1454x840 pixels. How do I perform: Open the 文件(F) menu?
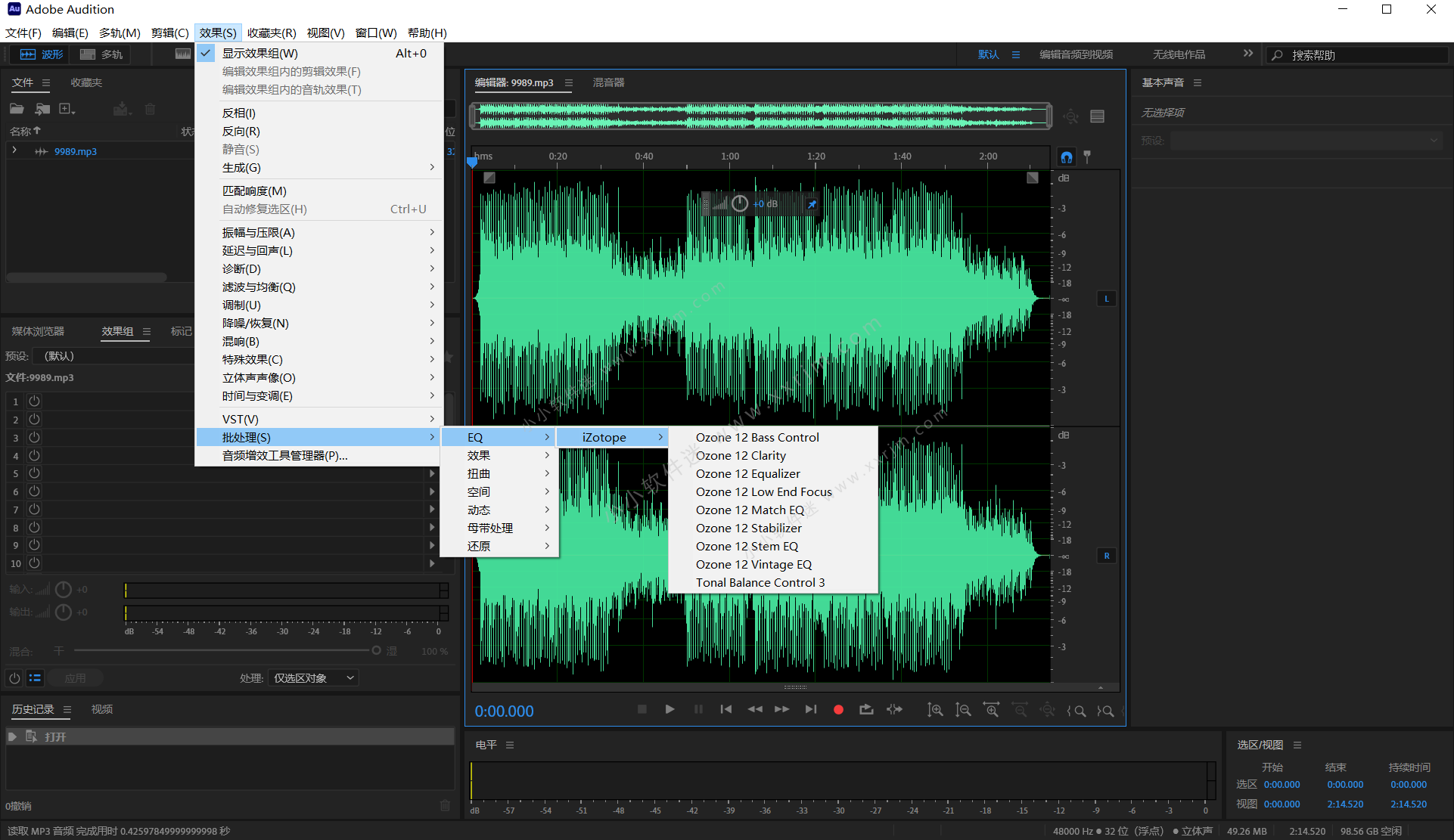(x=23, y=33)
